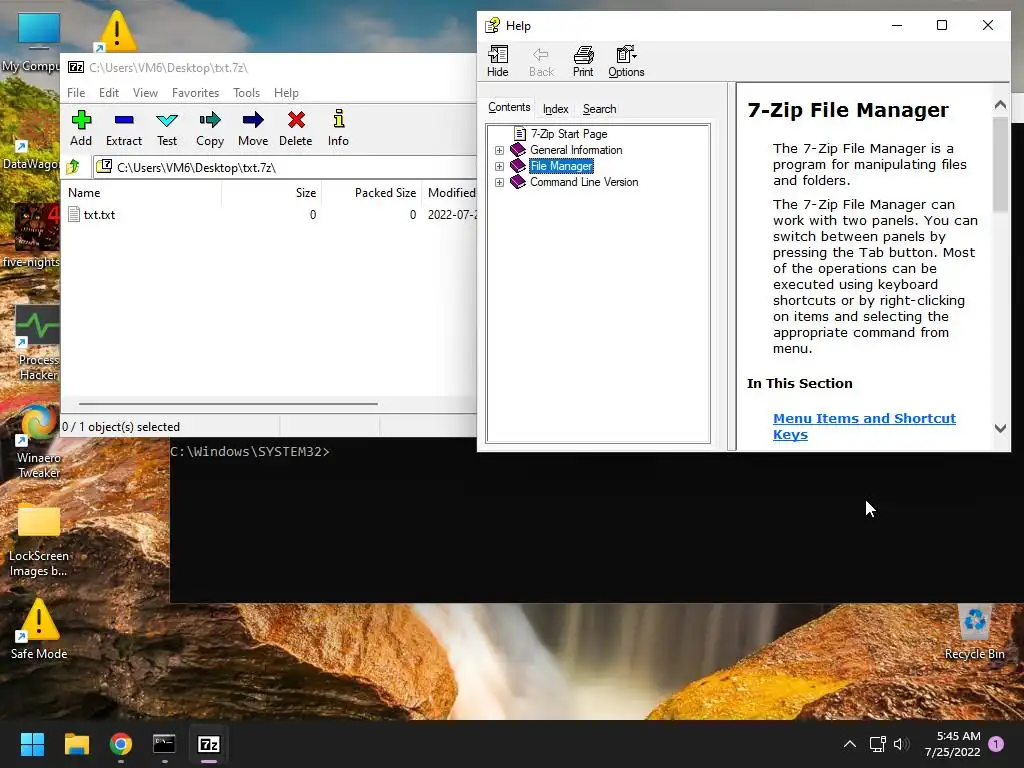Screen dimensions: 1024x768
Task: Sort by Packed Size column header
Action: click(x=372, y=193)
